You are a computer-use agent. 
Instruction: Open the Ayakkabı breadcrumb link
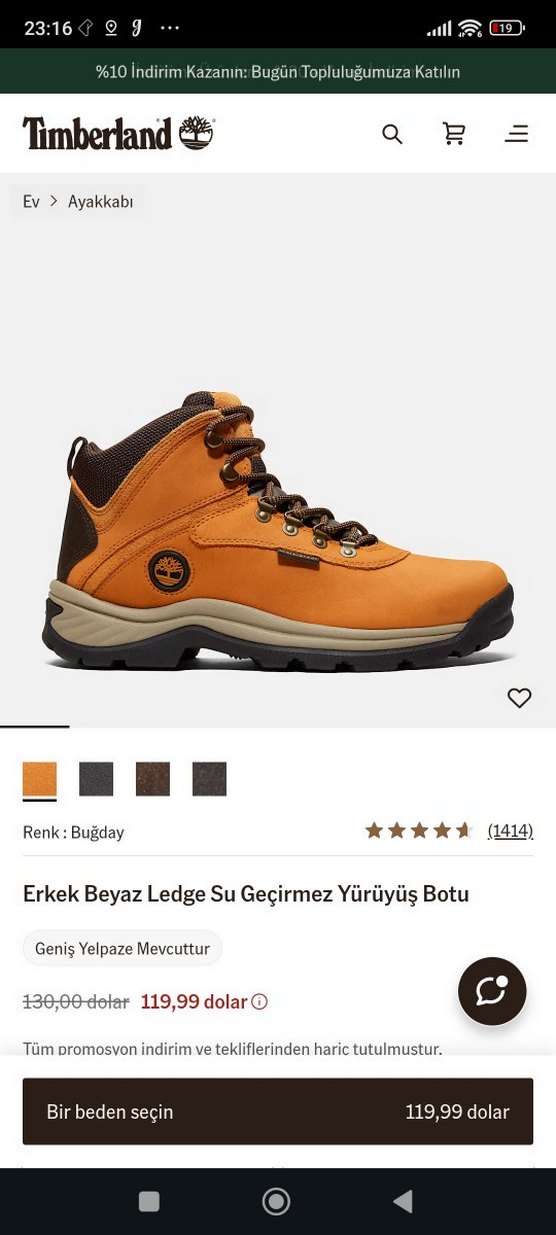100,201
